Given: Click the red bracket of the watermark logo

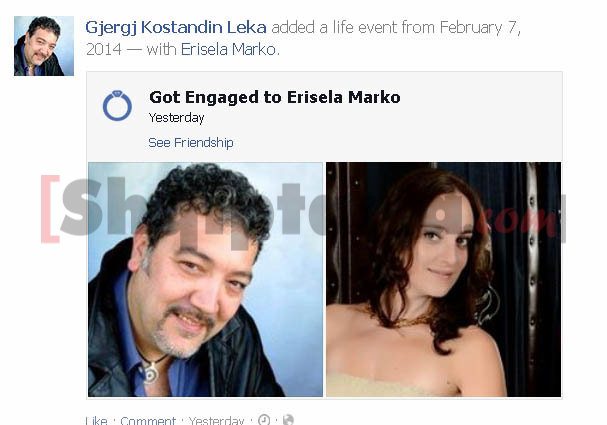Looking at the screenshot, I should (50, 209).
